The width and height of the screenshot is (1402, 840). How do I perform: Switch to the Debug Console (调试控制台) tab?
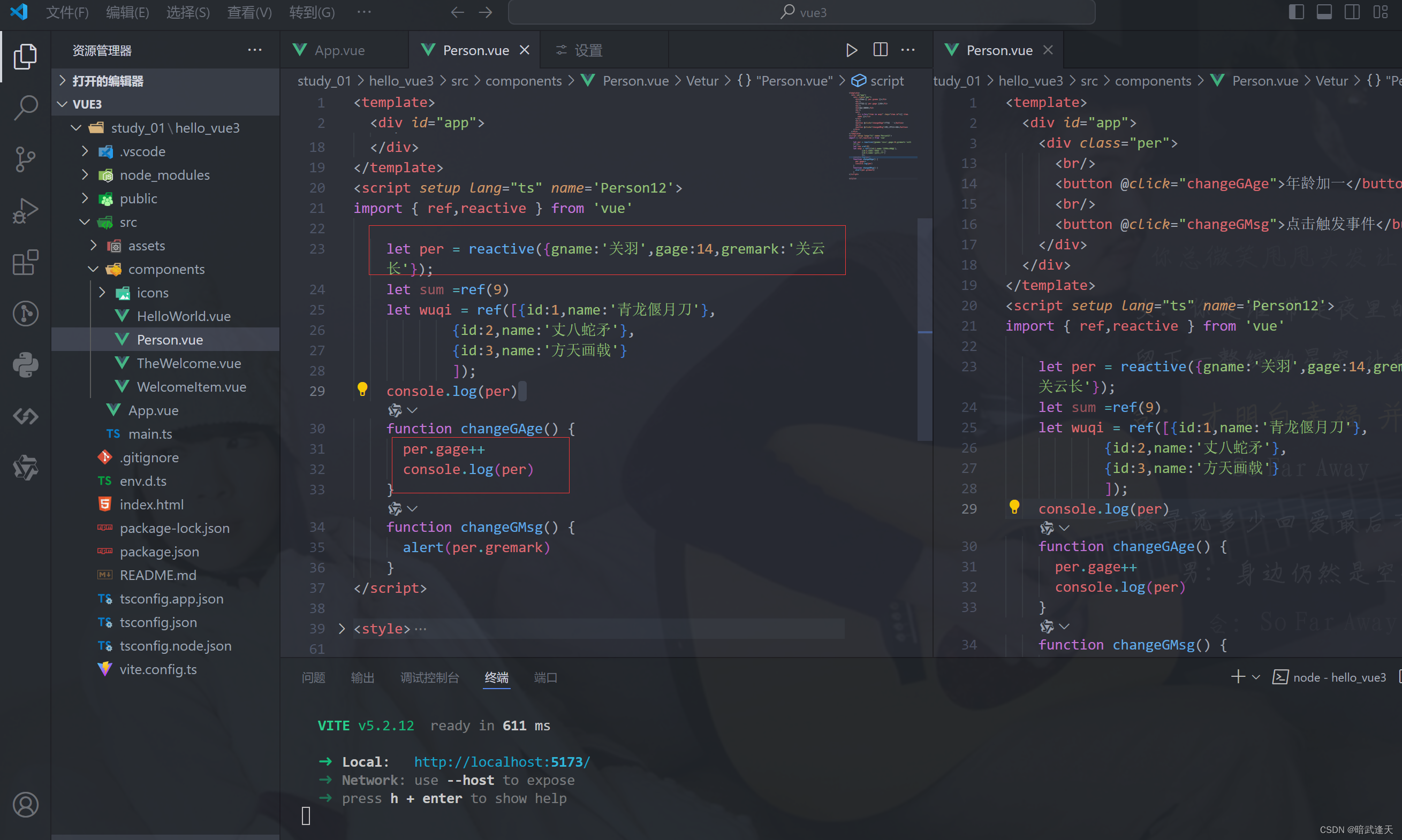pyautogui.click(x=430, y=677)
